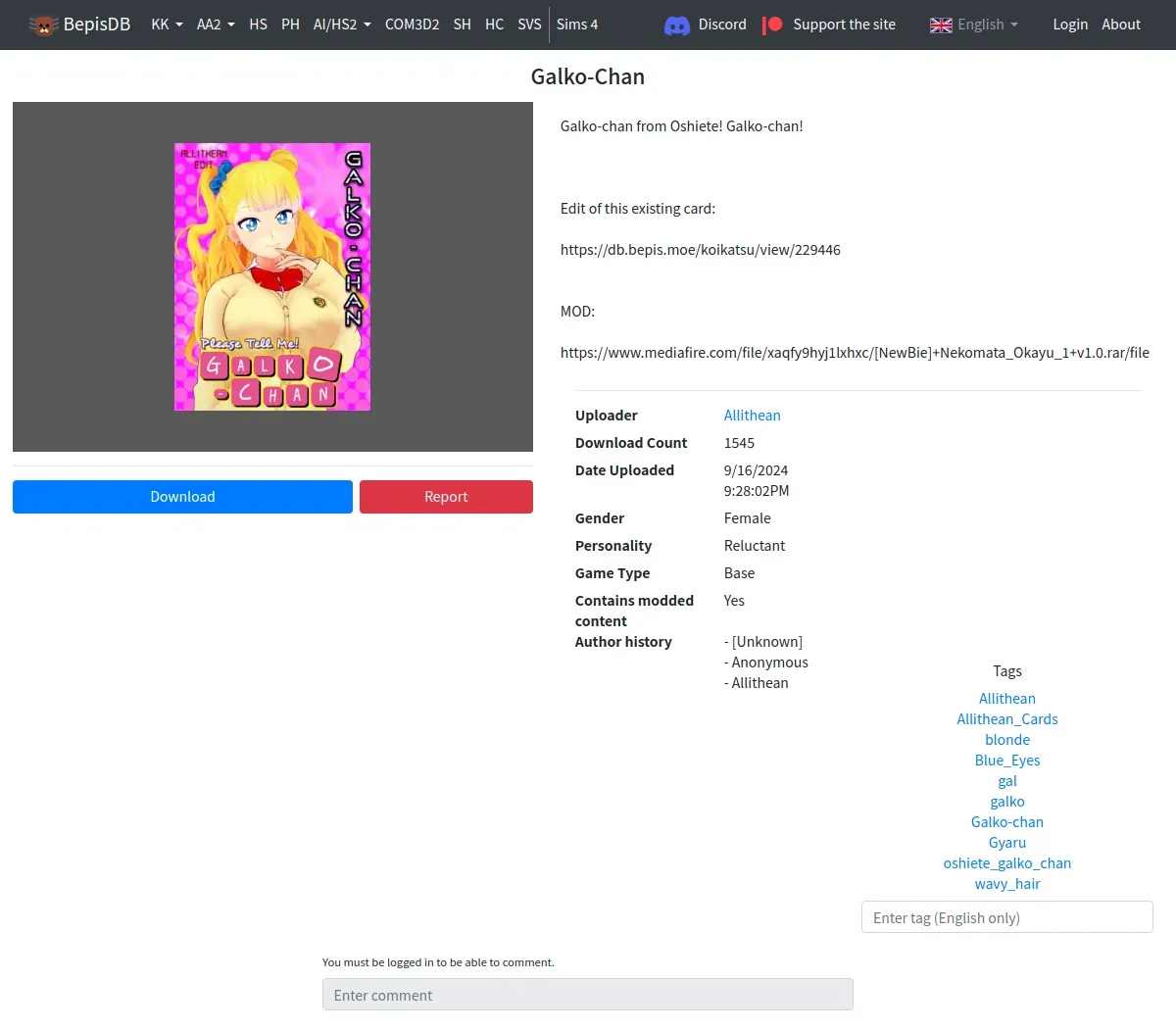Click Galko-chan from Oshiete description text
1176x1031 pixels.
pos(682,126)
